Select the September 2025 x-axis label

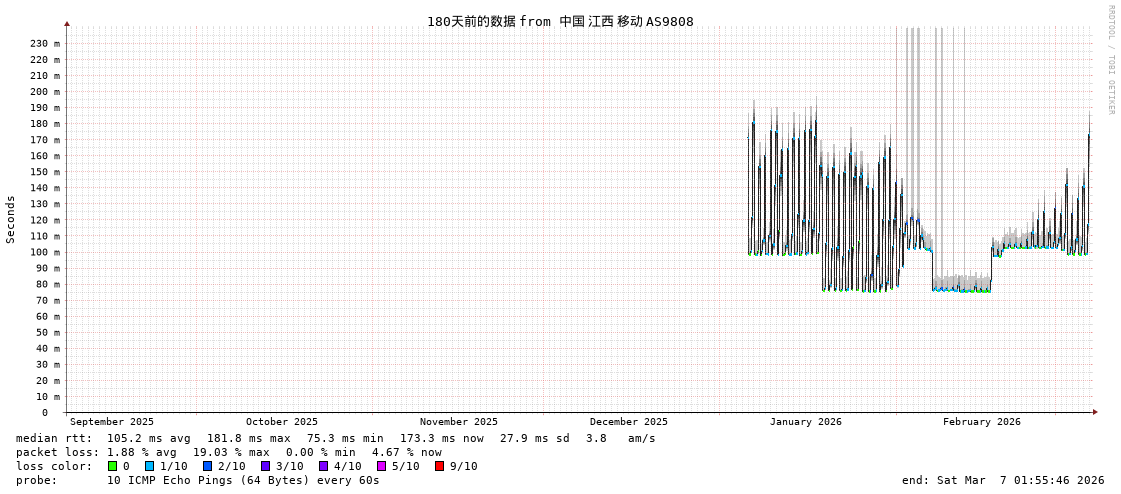112,422
